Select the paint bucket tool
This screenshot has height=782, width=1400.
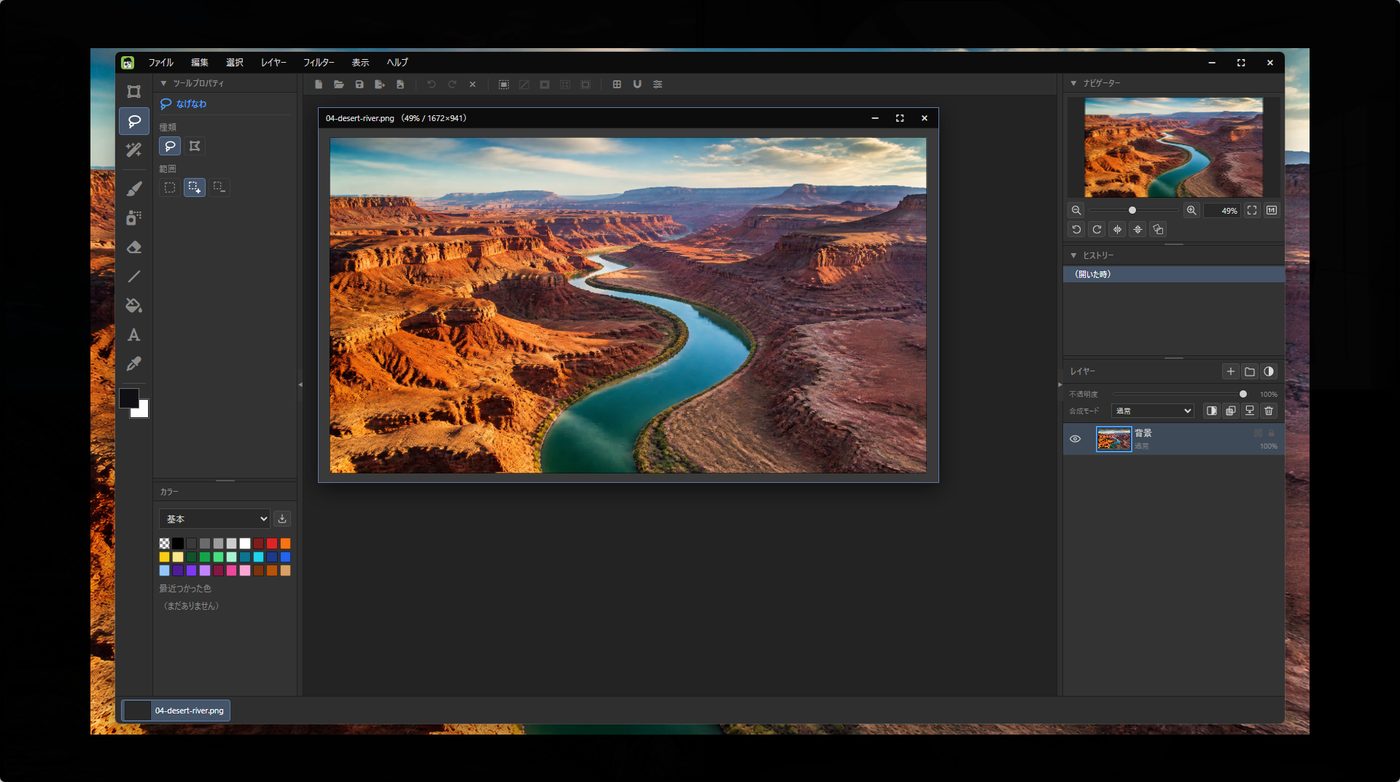pyautogui.click(x=134, y=305)
